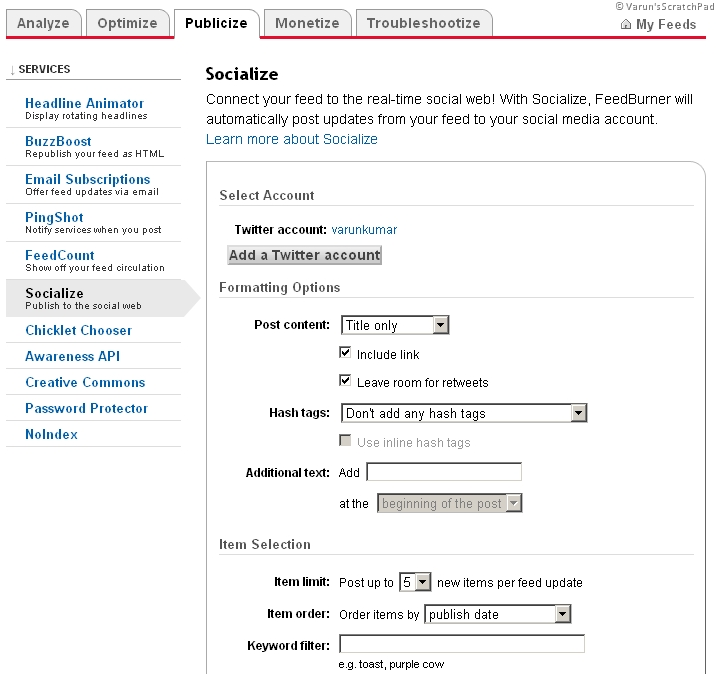716x674 pixels.
Task: Toggle the Include link checkbox
Action: pos(345,353)
